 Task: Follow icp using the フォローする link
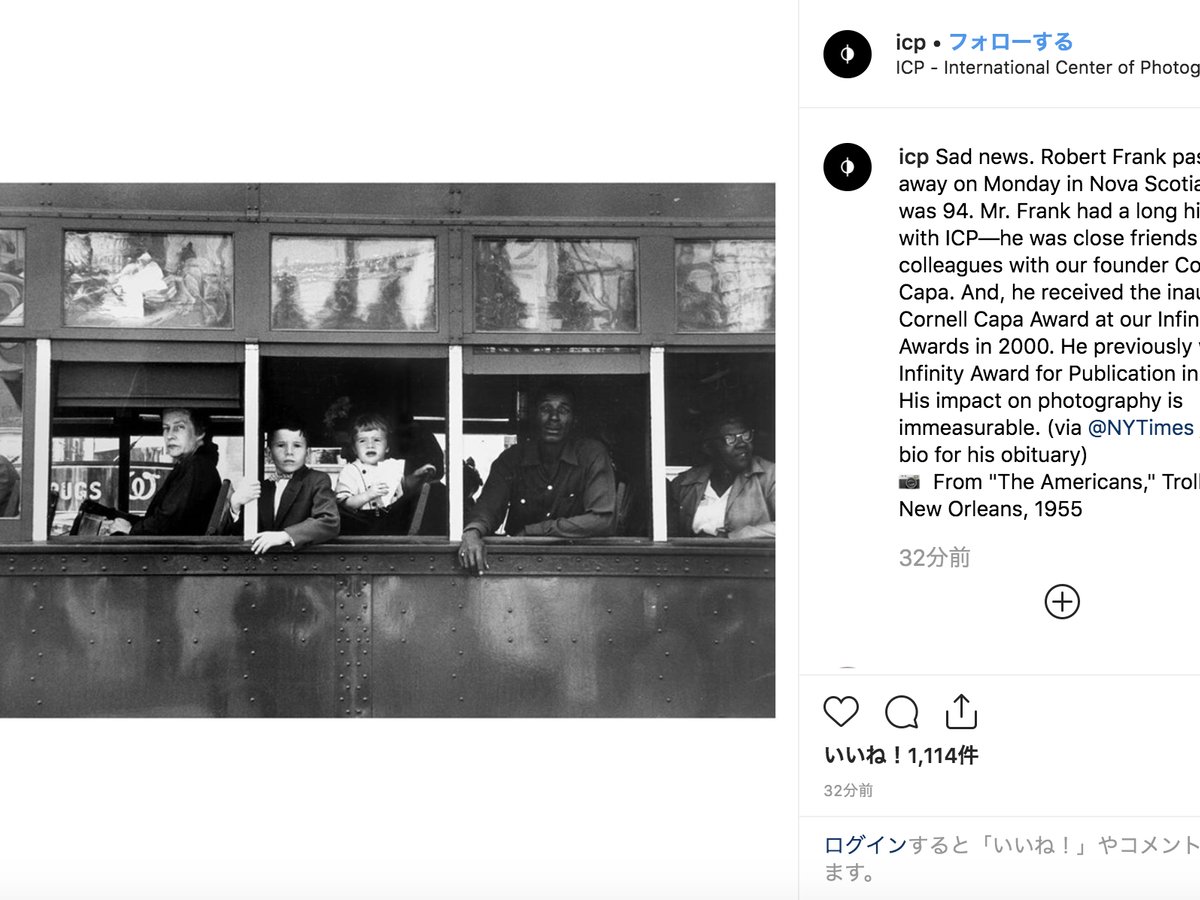pos(1010,42)
